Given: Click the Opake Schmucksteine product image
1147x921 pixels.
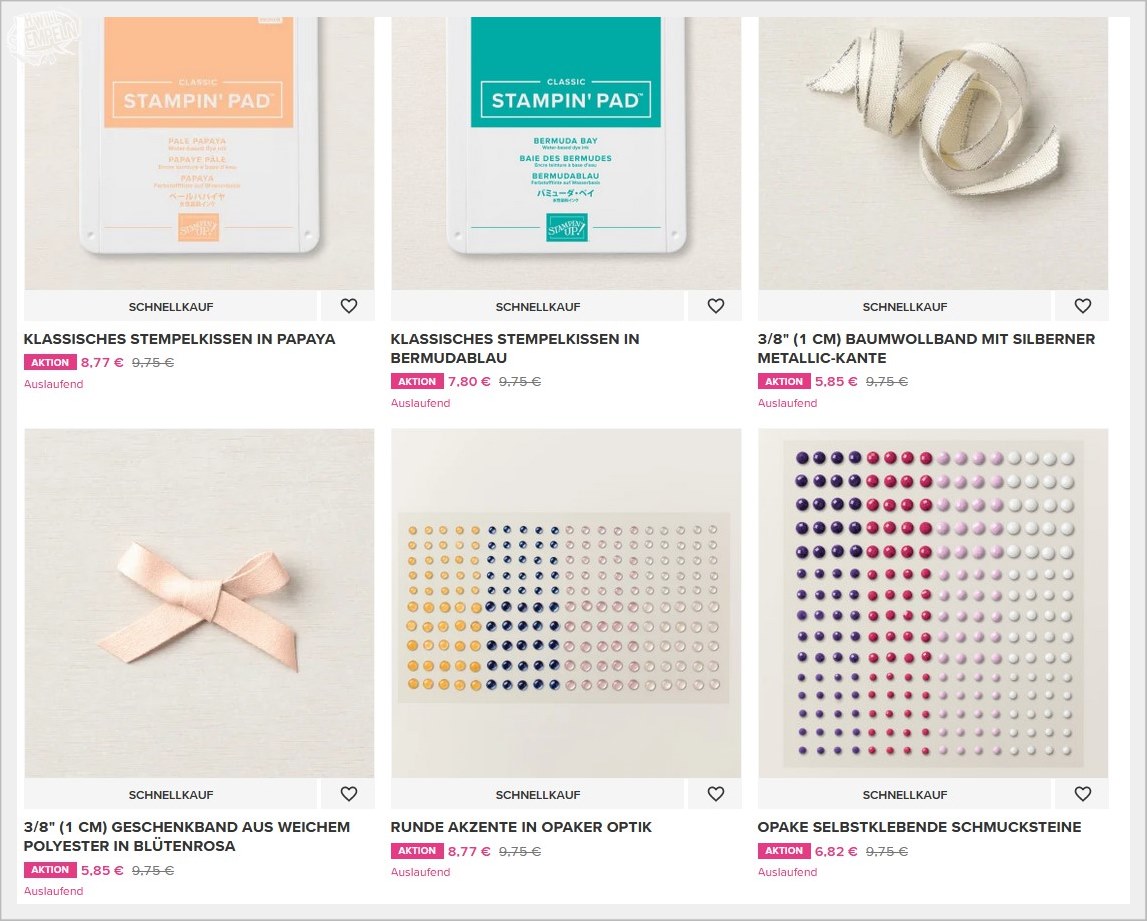Looking at the screenshot, I should 933,603.
